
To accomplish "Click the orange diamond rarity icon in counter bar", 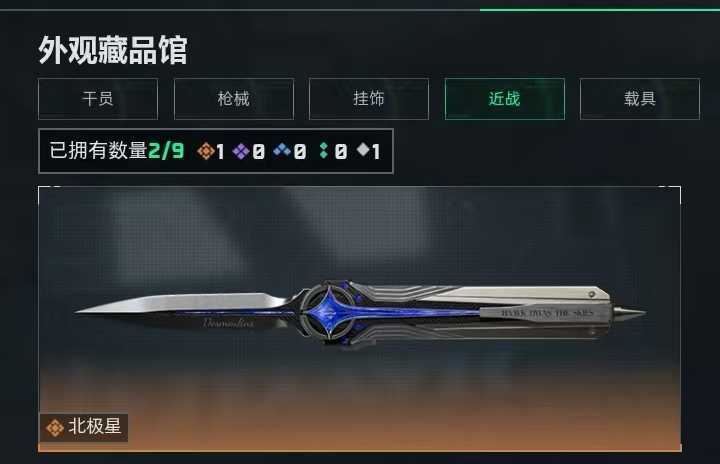I will pyautogui.click(x=205, y=151).
